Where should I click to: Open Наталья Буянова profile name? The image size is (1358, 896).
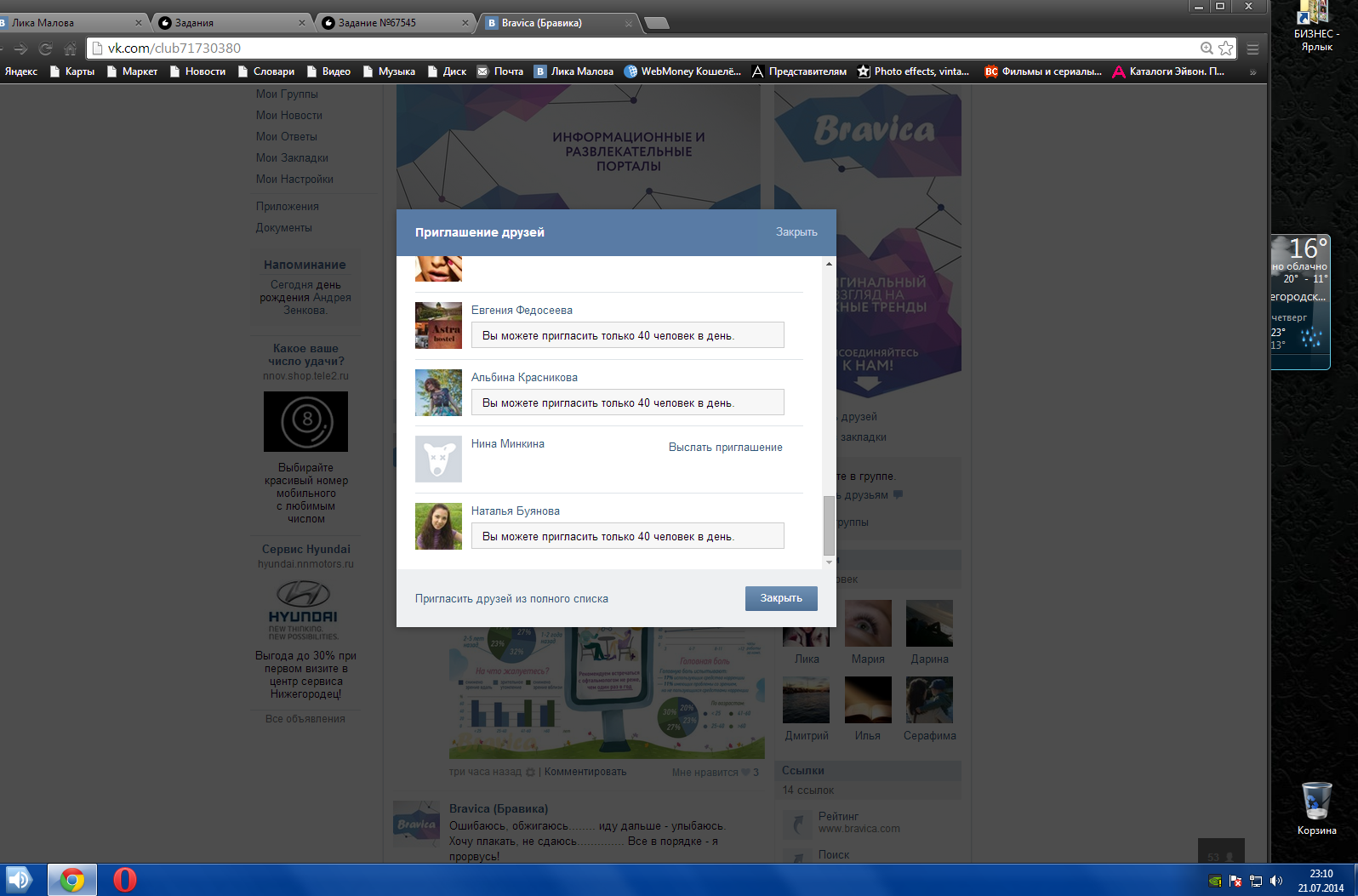(x=516, y=511)
